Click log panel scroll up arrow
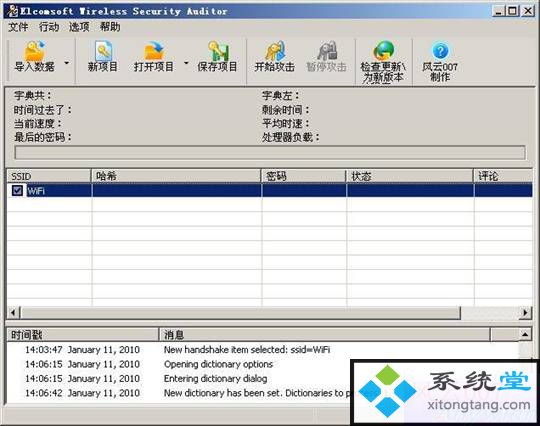The image size is (540, 426). click(525, 334)
